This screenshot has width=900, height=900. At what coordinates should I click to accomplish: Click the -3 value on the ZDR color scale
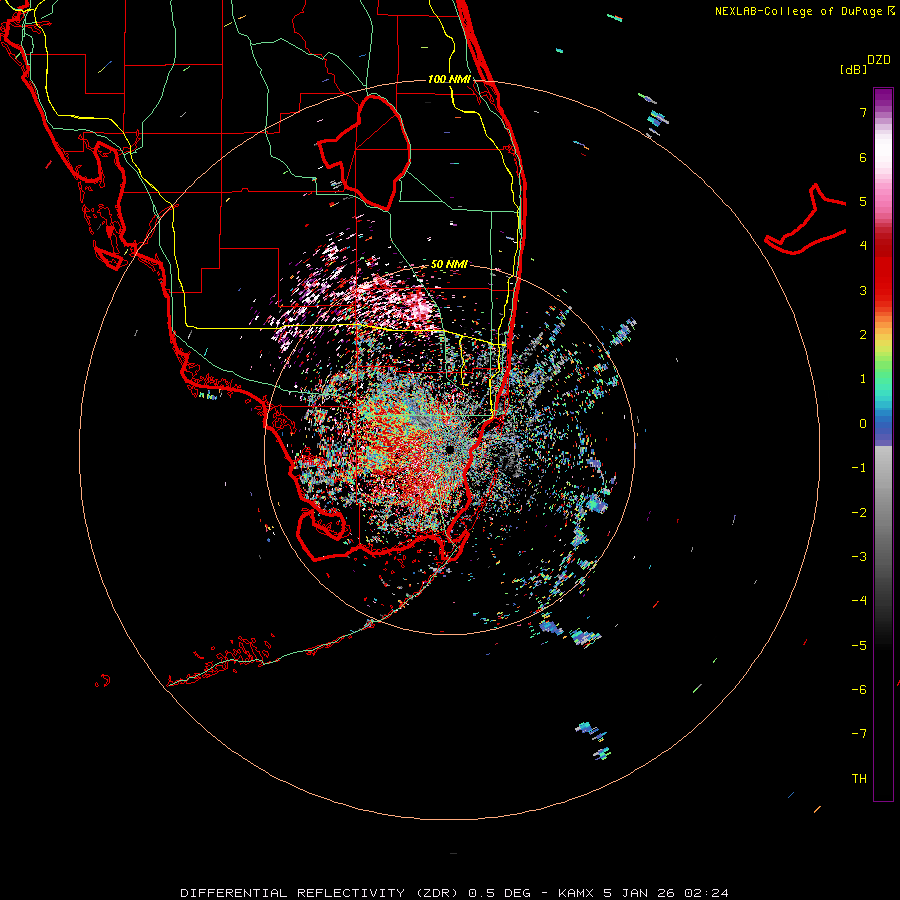click(x=859, y=557)
